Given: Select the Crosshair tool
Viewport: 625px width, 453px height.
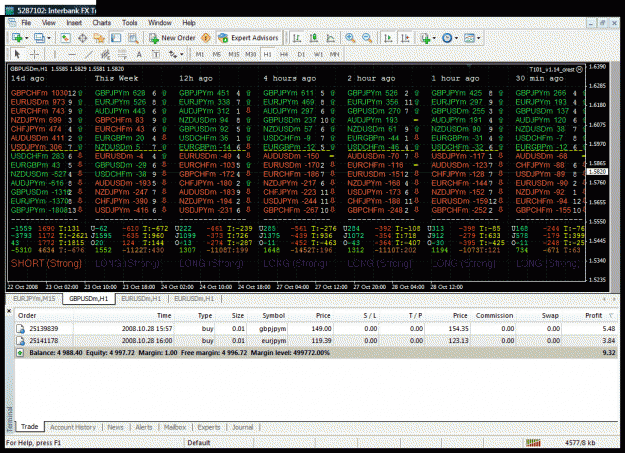Looking at the screenshot, I should coord(34,54).
